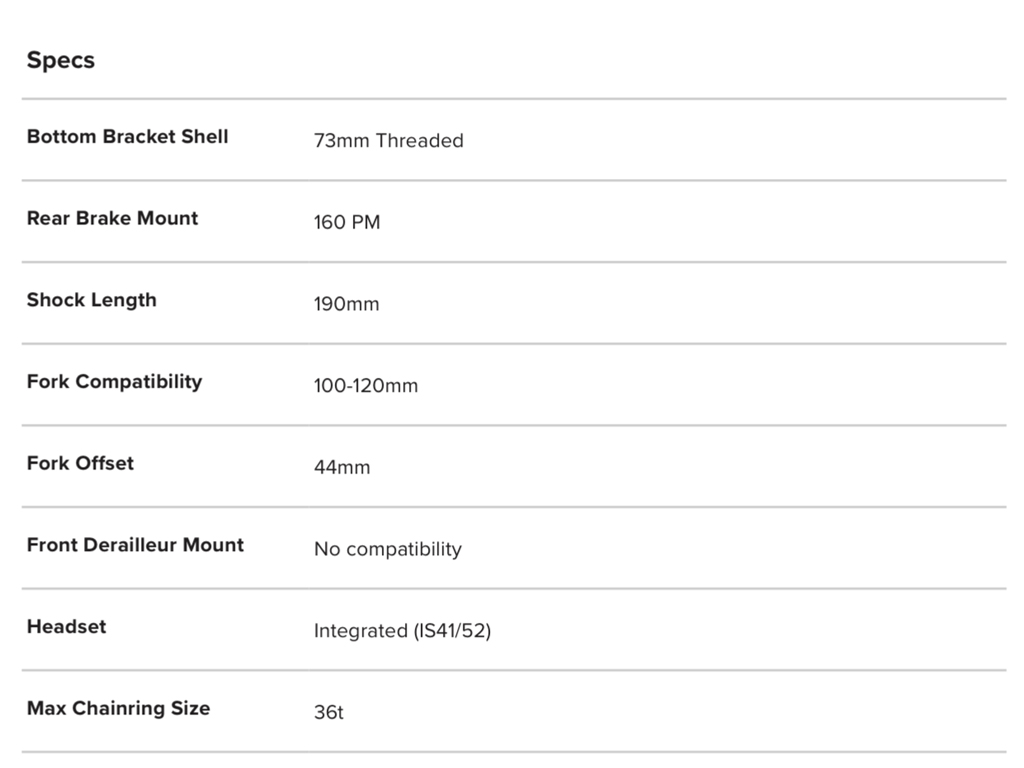Click the 100-120mm fork value
Screen dimensions: 1024x768
(x=366, y=386)
